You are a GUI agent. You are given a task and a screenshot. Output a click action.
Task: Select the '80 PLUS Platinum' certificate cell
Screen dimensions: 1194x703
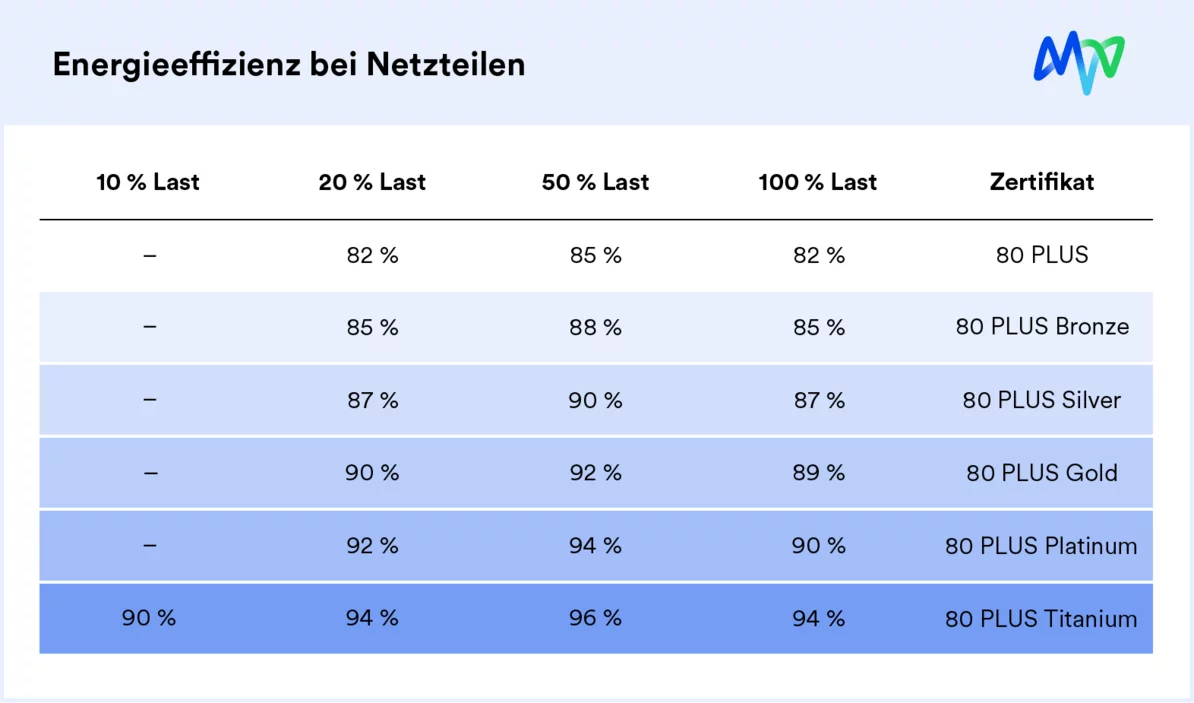[x=1042, y=546]
